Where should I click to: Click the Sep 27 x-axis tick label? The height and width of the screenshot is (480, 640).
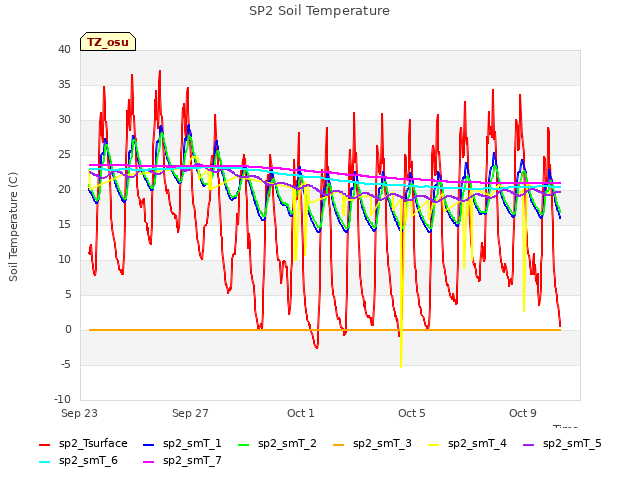point(190,413)
